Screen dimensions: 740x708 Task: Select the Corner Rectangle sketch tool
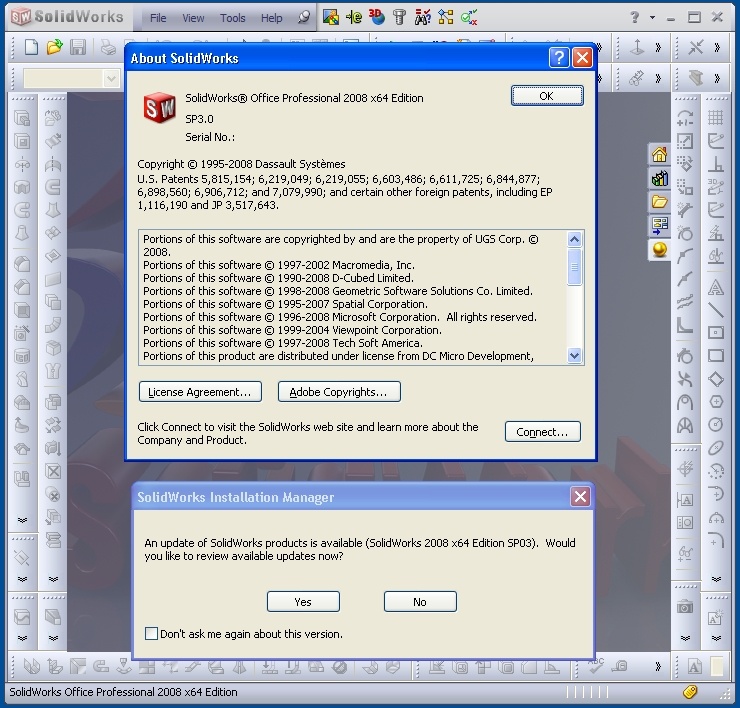(716, 355)
